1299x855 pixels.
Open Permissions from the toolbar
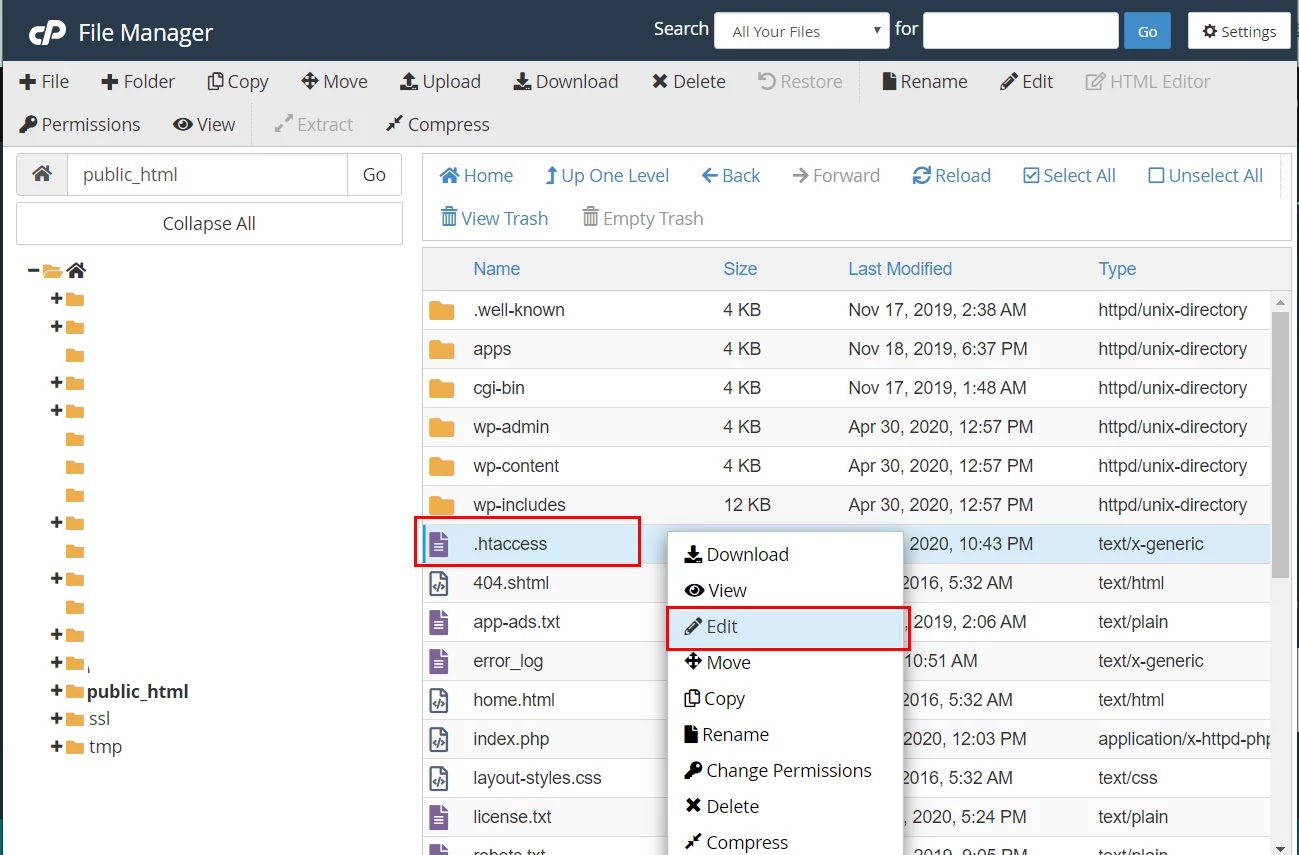(x=80, y=125)
